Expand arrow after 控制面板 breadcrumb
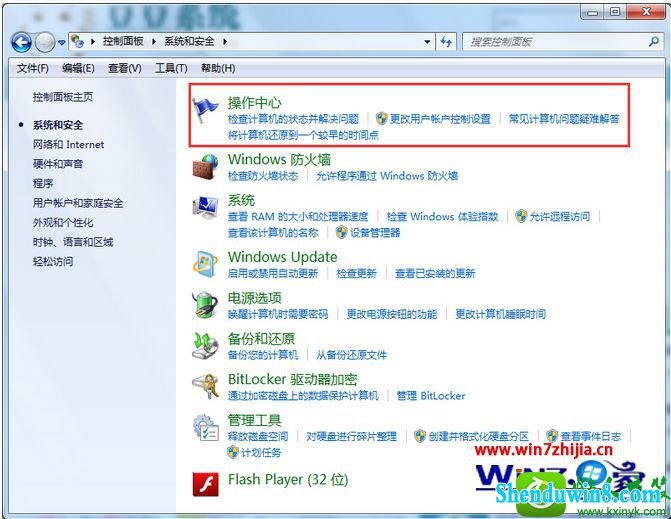671x519 pixels. (154, 42)
